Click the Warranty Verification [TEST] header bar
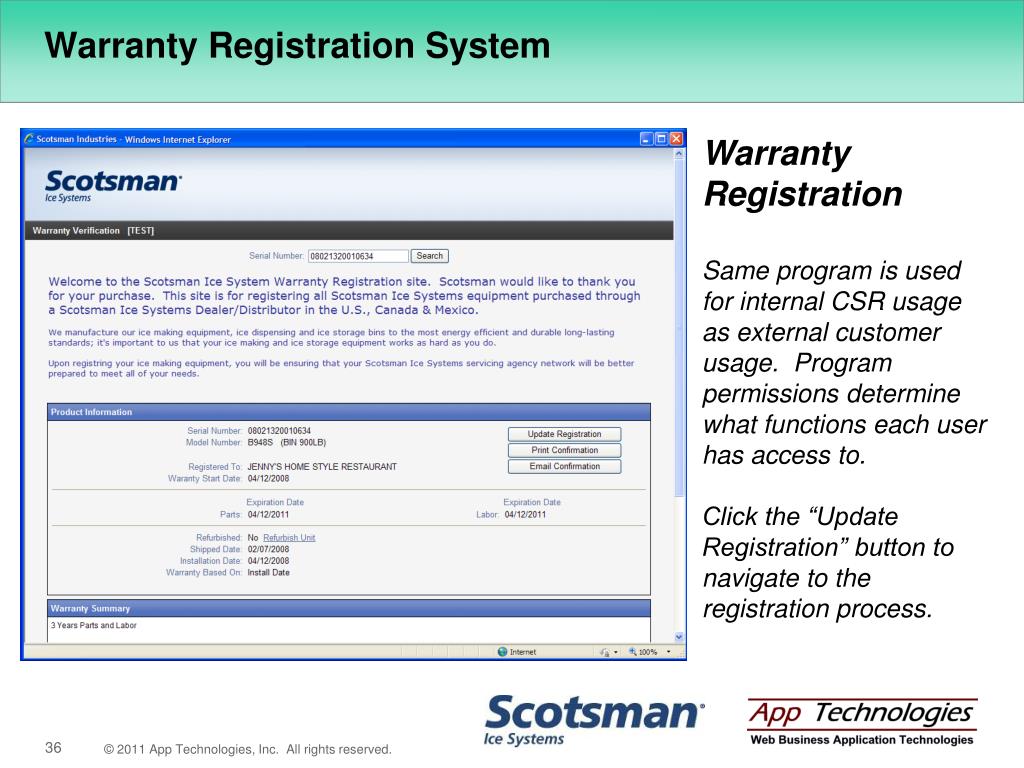The image size is (1024, 768). coord(349,231)
